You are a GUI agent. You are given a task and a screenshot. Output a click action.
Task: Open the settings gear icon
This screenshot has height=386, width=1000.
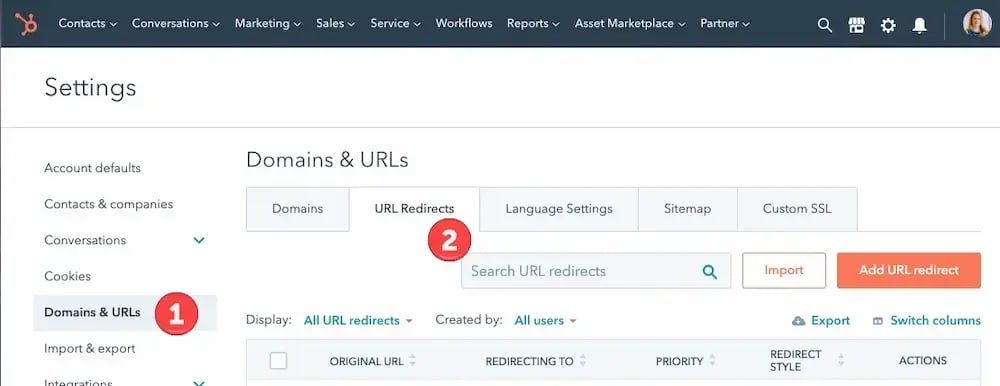point(888,25)
